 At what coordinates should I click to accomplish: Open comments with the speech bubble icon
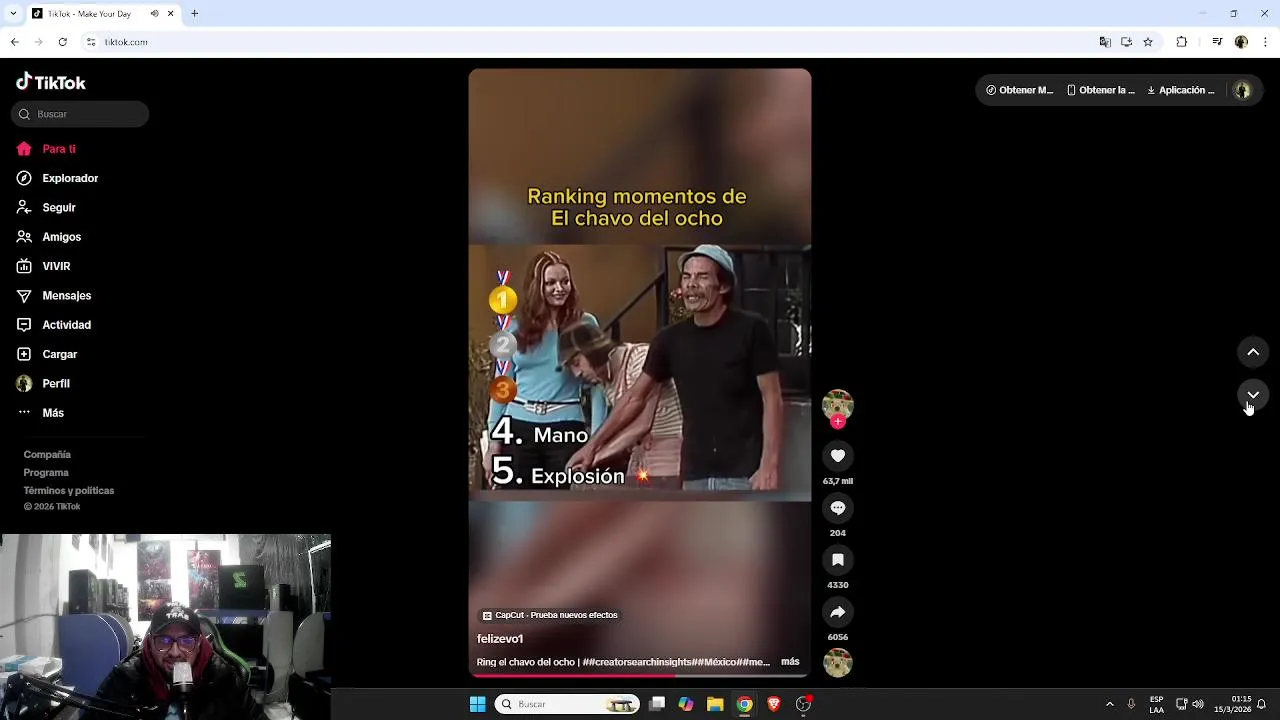pos(838,508)
